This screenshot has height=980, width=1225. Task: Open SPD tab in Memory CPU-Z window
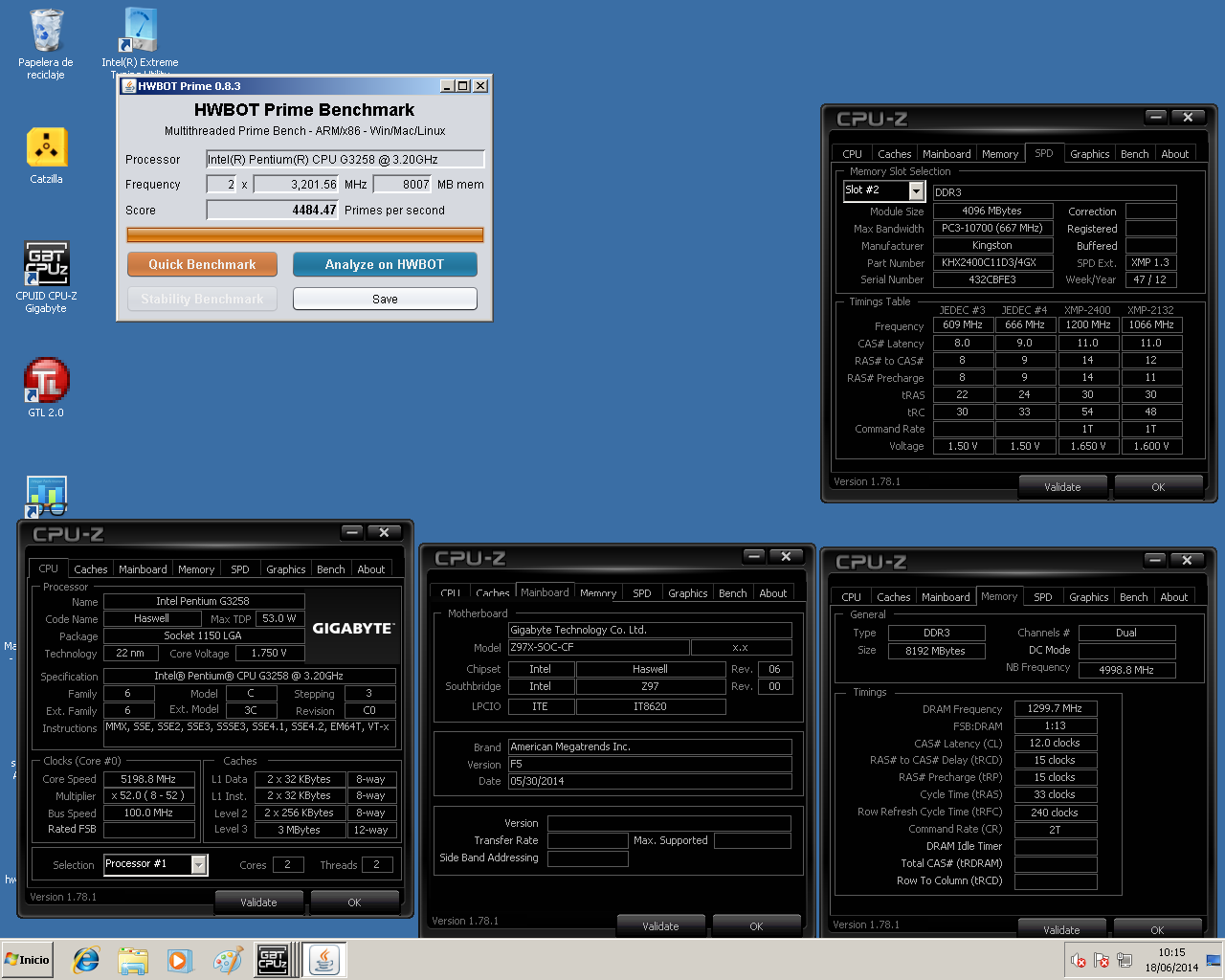(x=1043, y=596)
